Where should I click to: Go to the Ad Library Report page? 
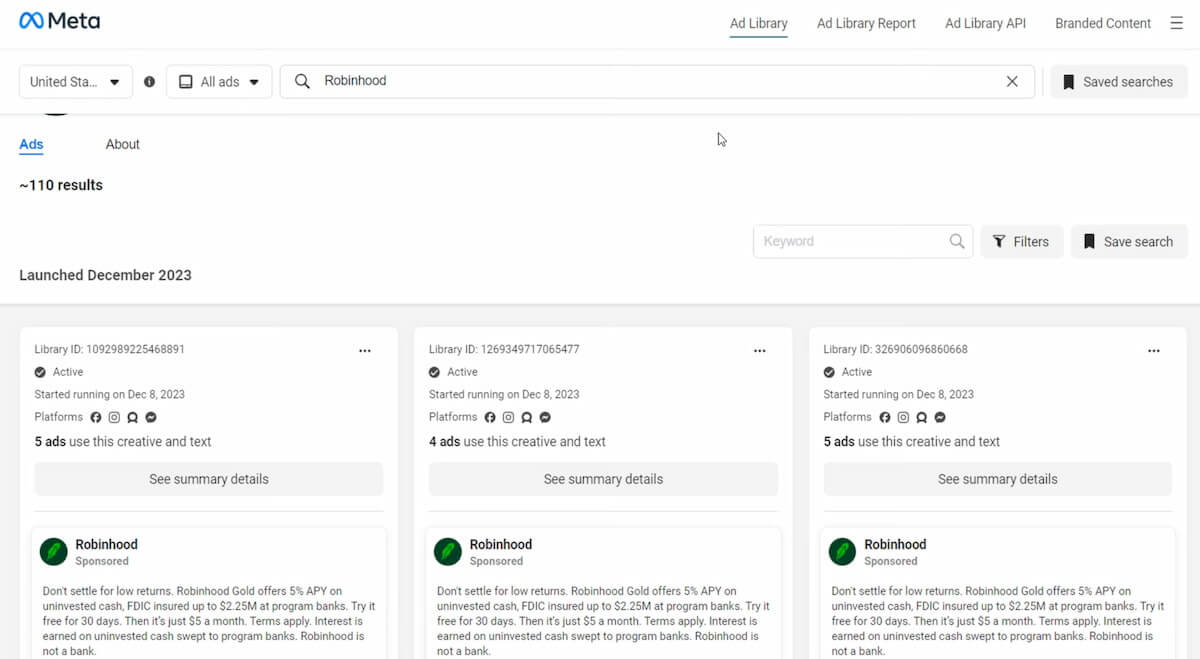click(x=866, y=23)
